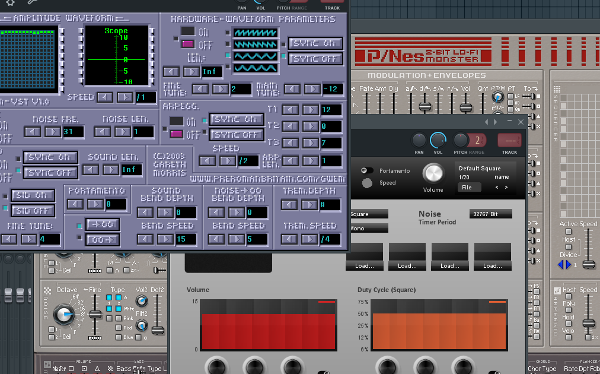Decrease hardware-waveform FINE TUNE value

point(200,89)
